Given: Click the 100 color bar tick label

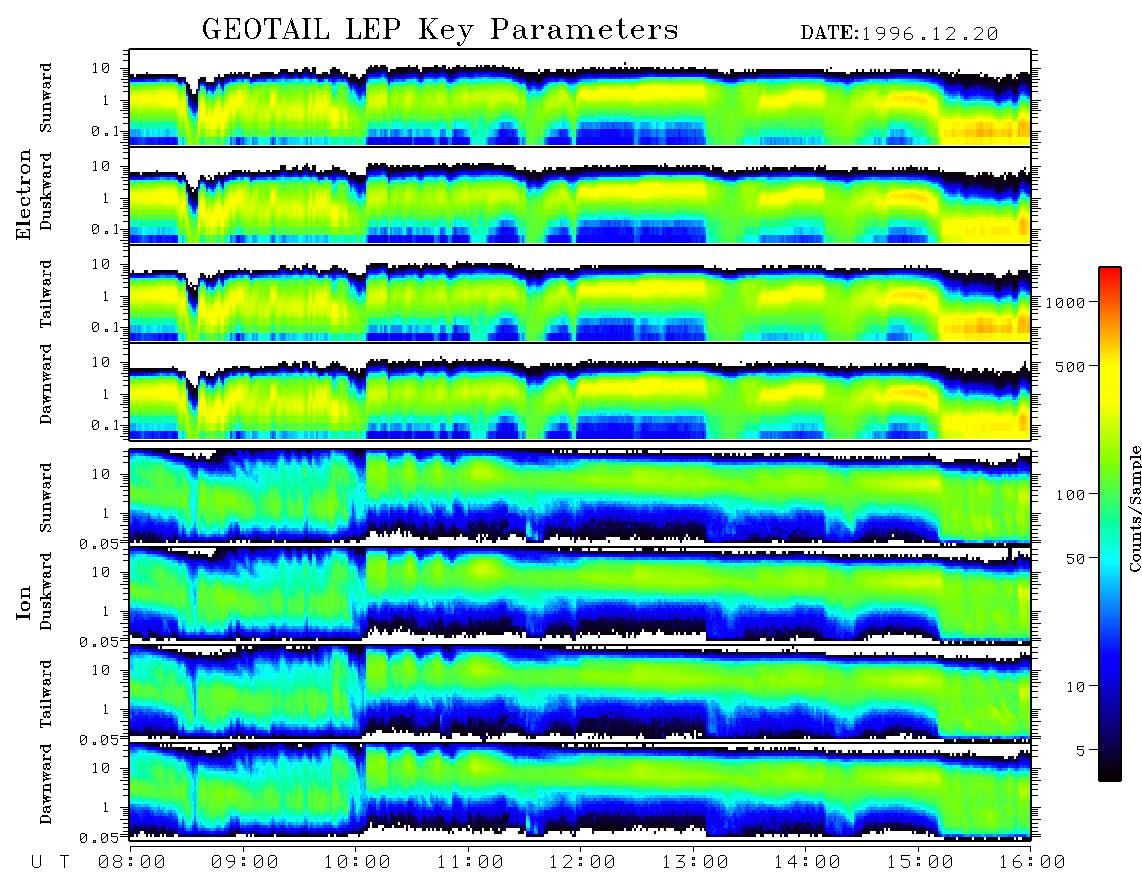Looking at the screenshot, I should coord(1070,495).
